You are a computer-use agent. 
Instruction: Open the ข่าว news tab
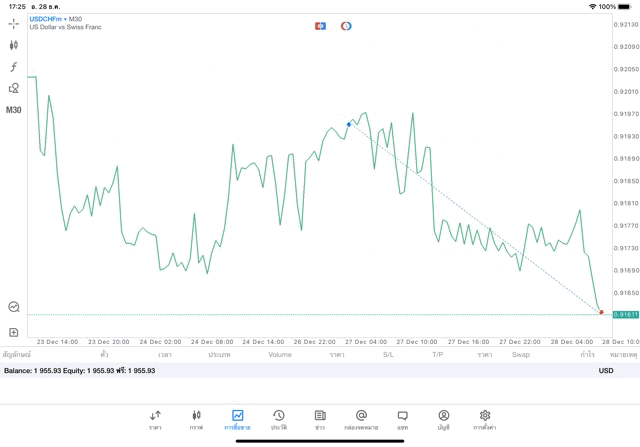coord(319,420)
